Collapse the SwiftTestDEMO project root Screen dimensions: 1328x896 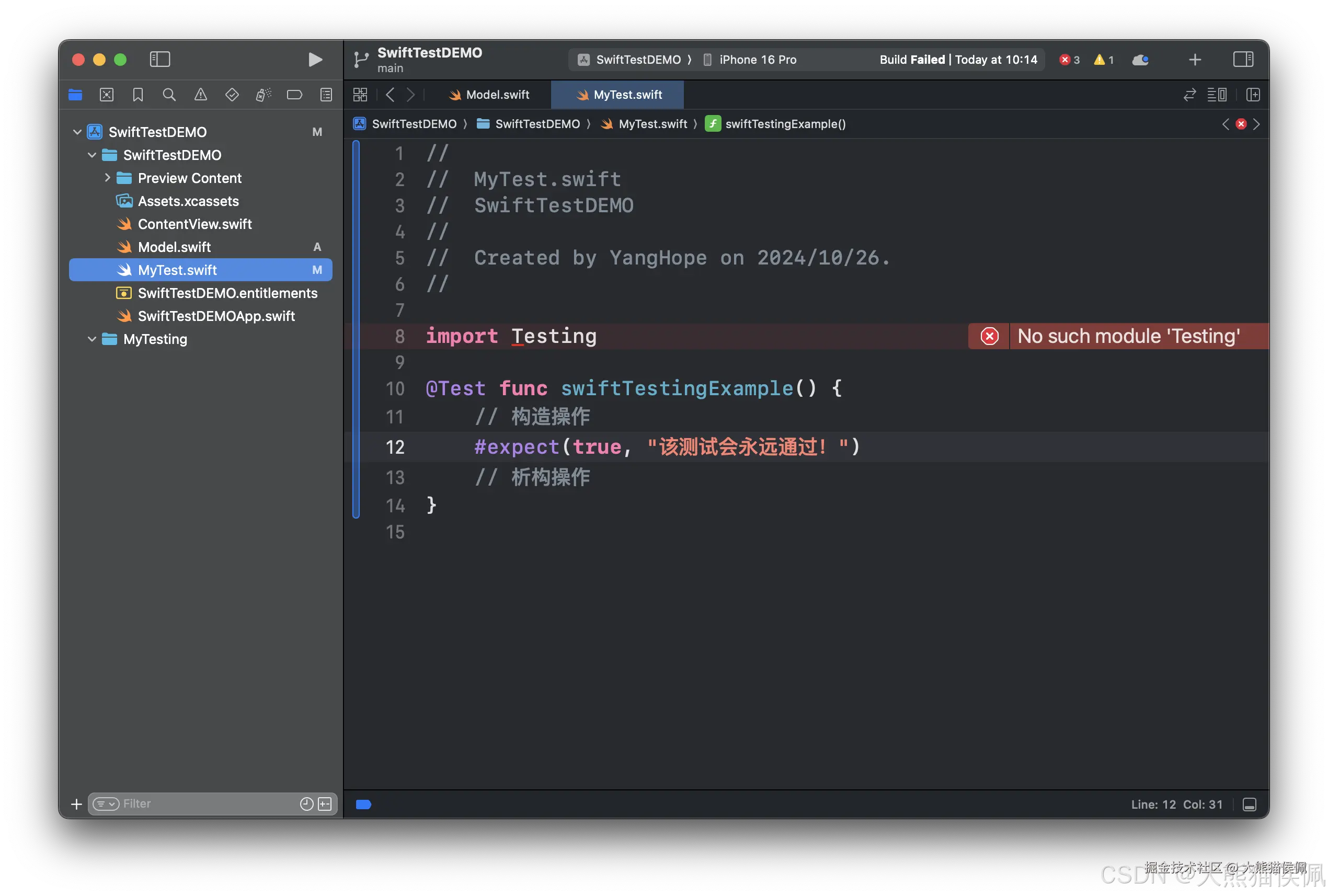[77, 132]
